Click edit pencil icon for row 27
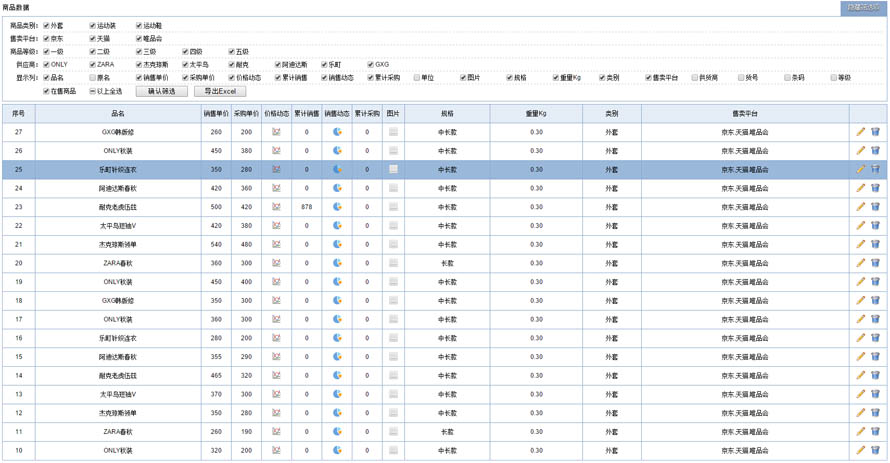Viewport: 890px width, 463px height. pyautogui.click(x=861, y=132)
